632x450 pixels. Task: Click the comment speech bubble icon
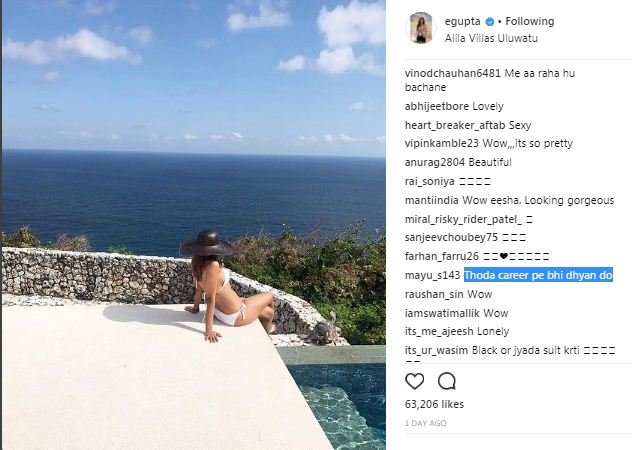[447, 380]
